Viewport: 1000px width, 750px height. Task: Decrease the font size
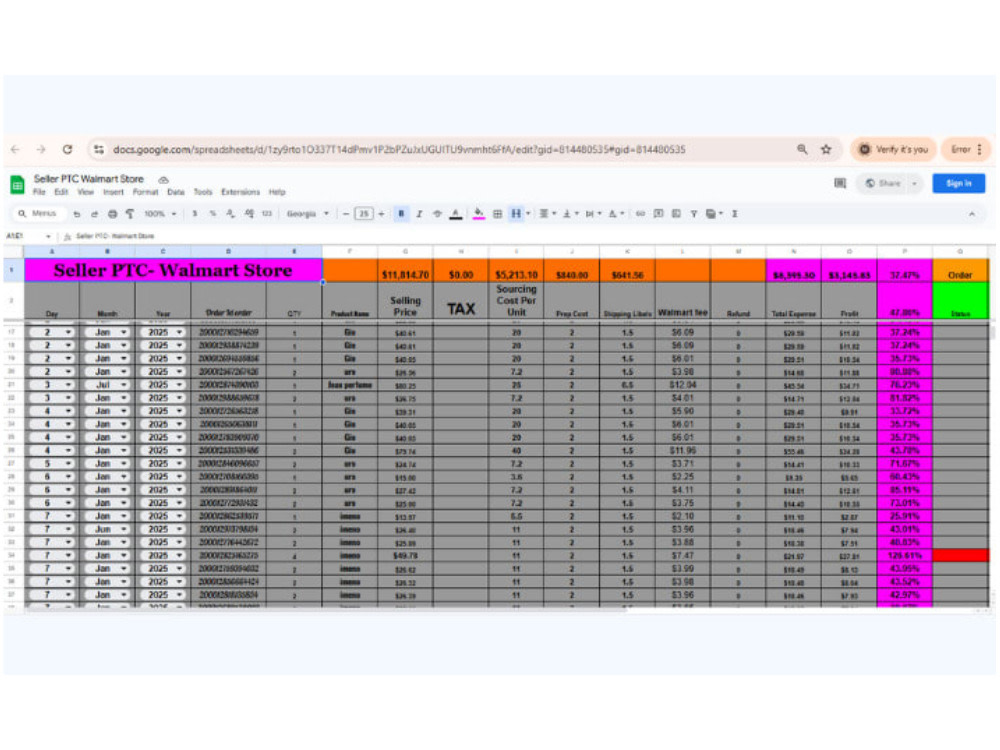pyautogui.click(x=346, y=214)
